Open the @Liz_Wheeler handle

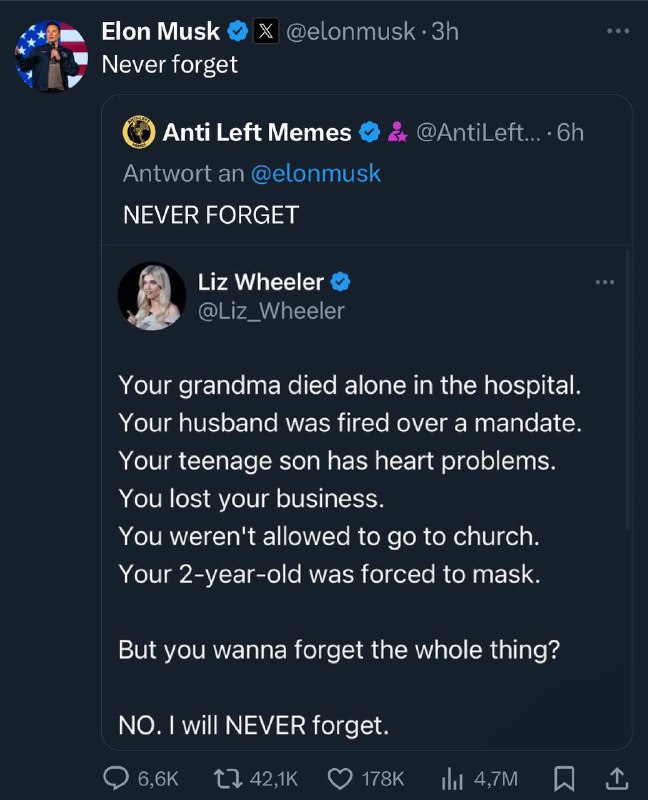(271, 311)
